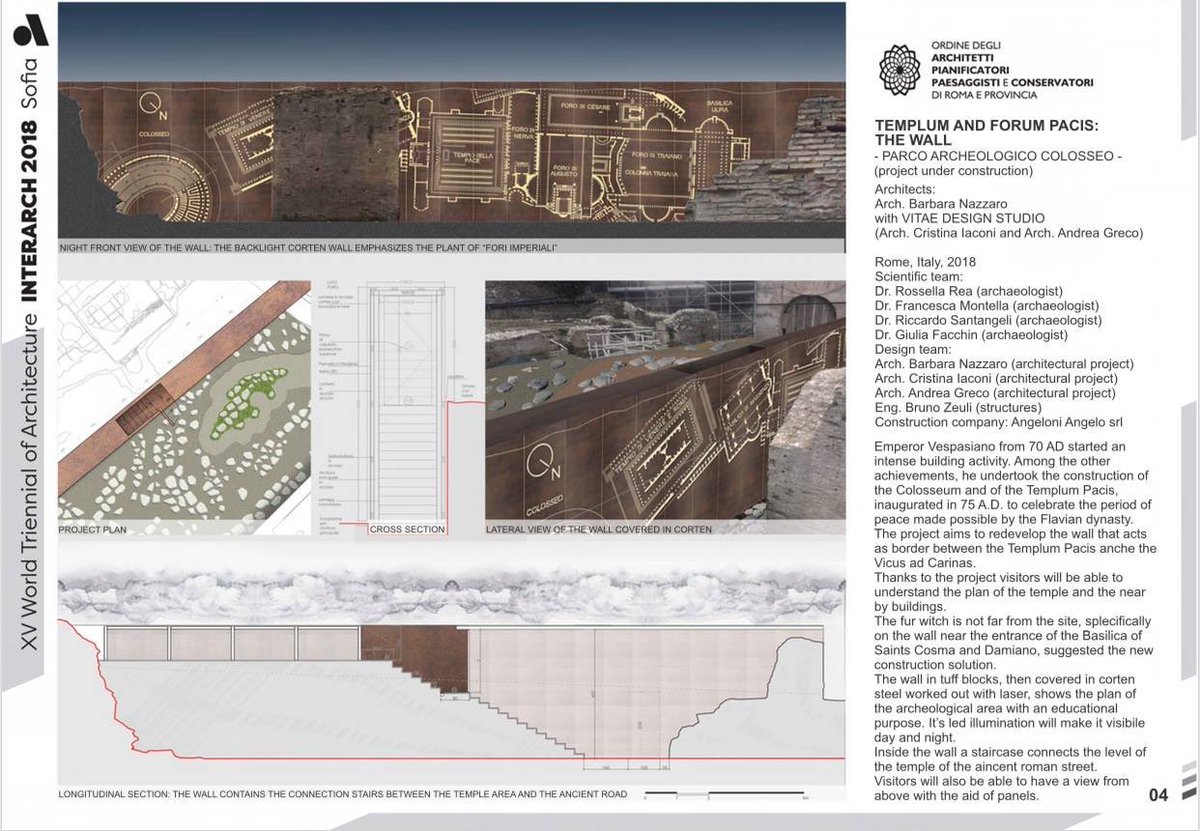
Task: Click 'CROSS SECTION' caption
Action: tap(405, 529)
